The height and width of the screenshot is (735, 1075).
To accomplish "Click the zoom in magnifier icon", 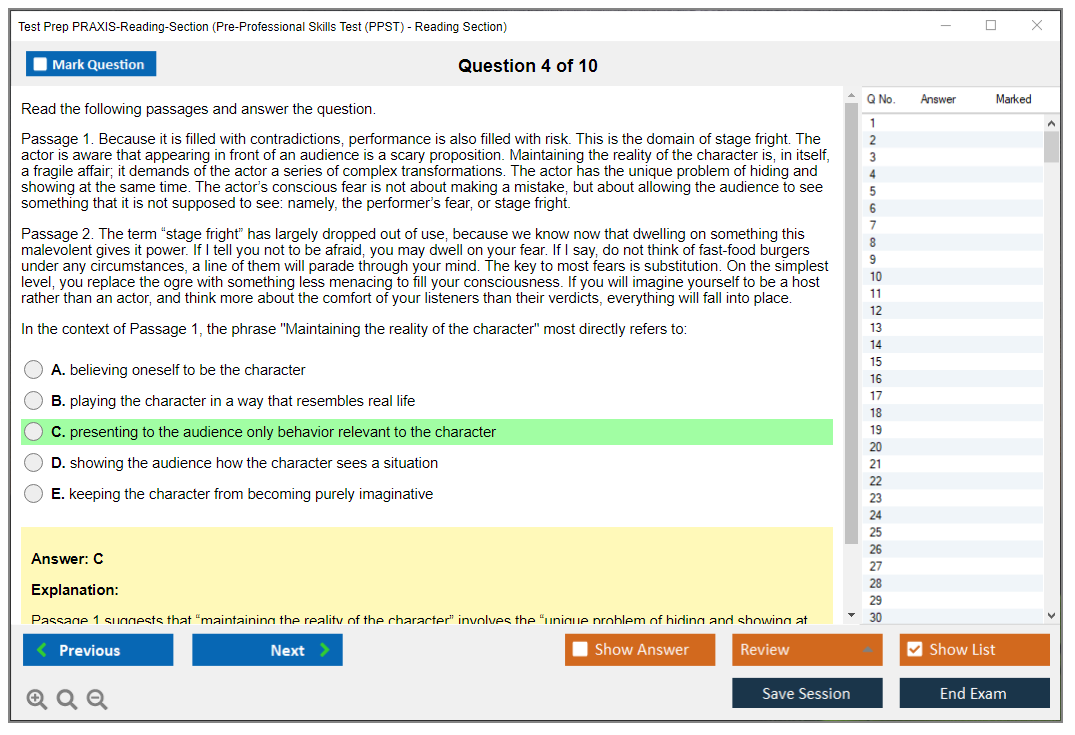I will pos(37,700).
